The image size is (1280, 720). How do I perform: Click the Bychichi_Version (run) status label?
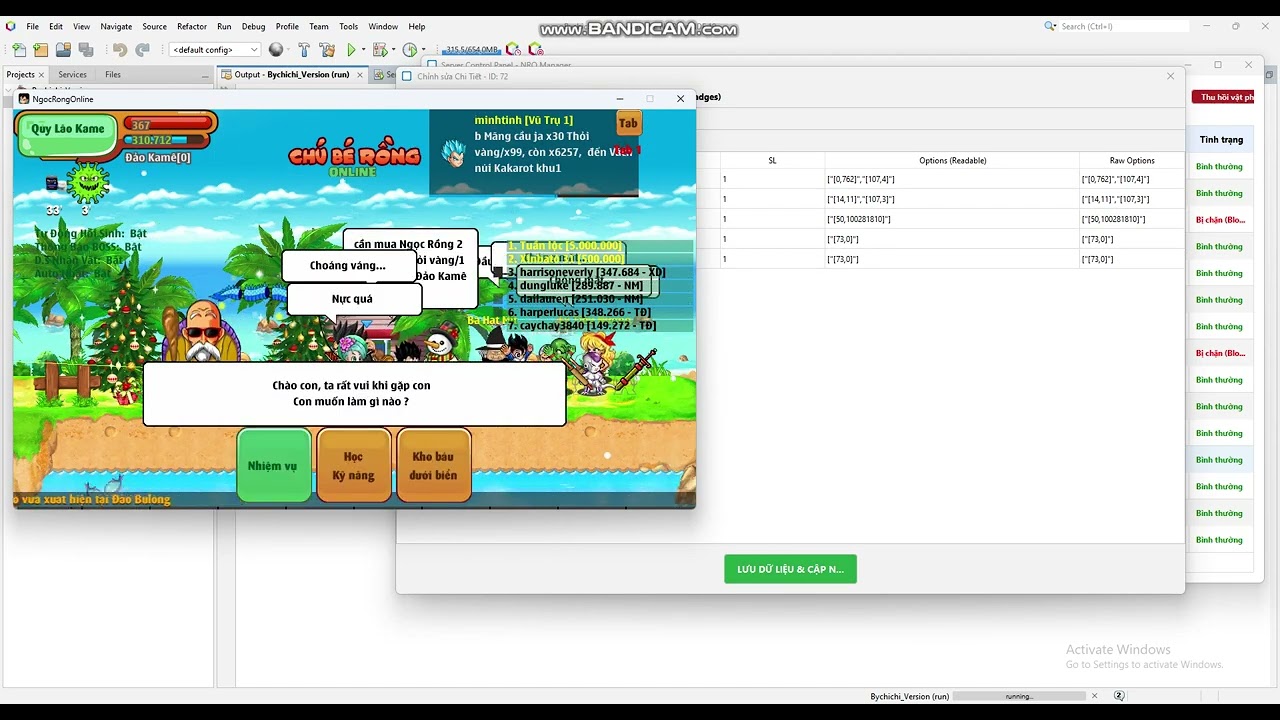tap(910, 696)
